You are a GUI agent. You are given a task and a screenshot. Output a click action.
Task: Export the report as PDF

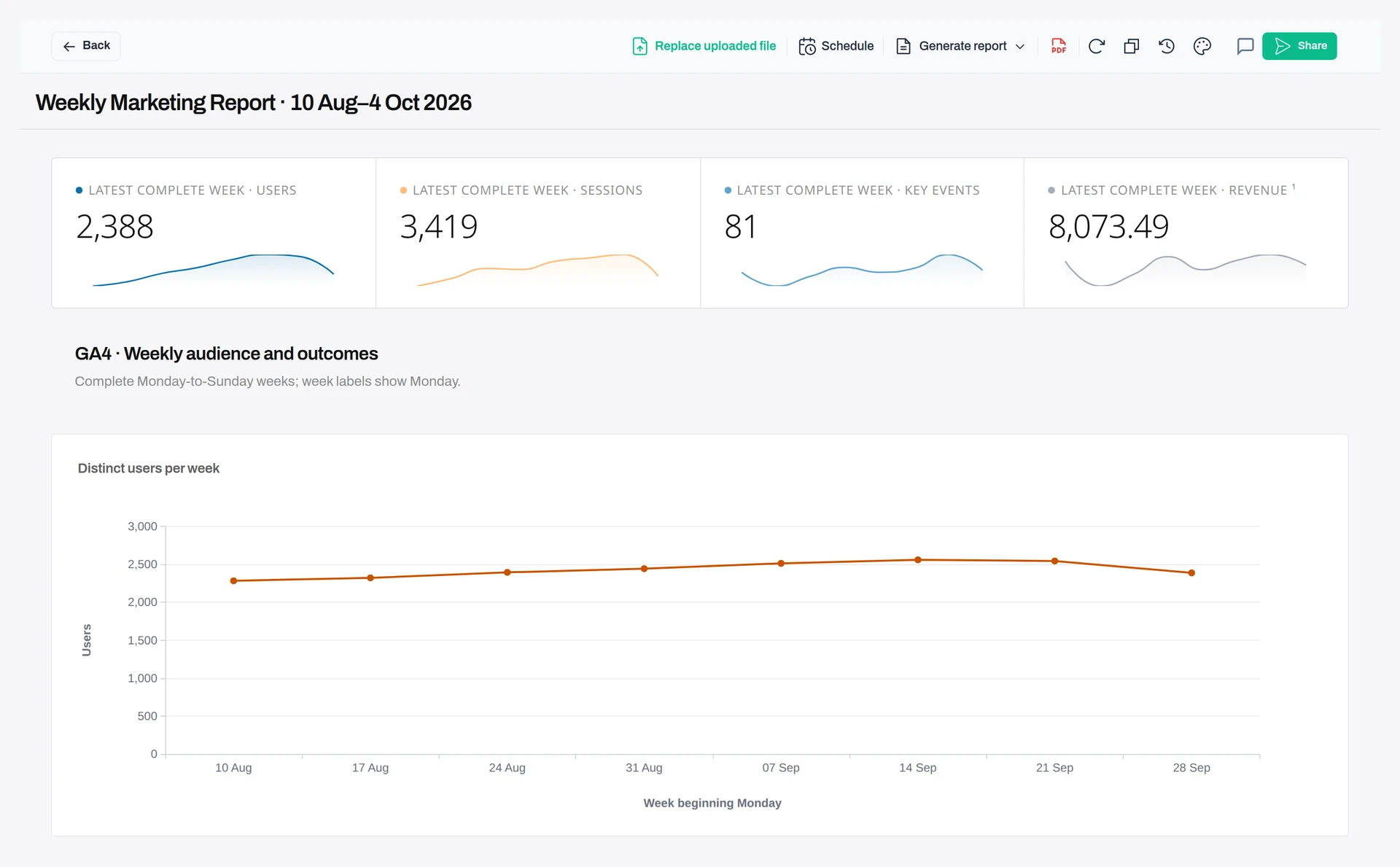[x=1059, y=46]
